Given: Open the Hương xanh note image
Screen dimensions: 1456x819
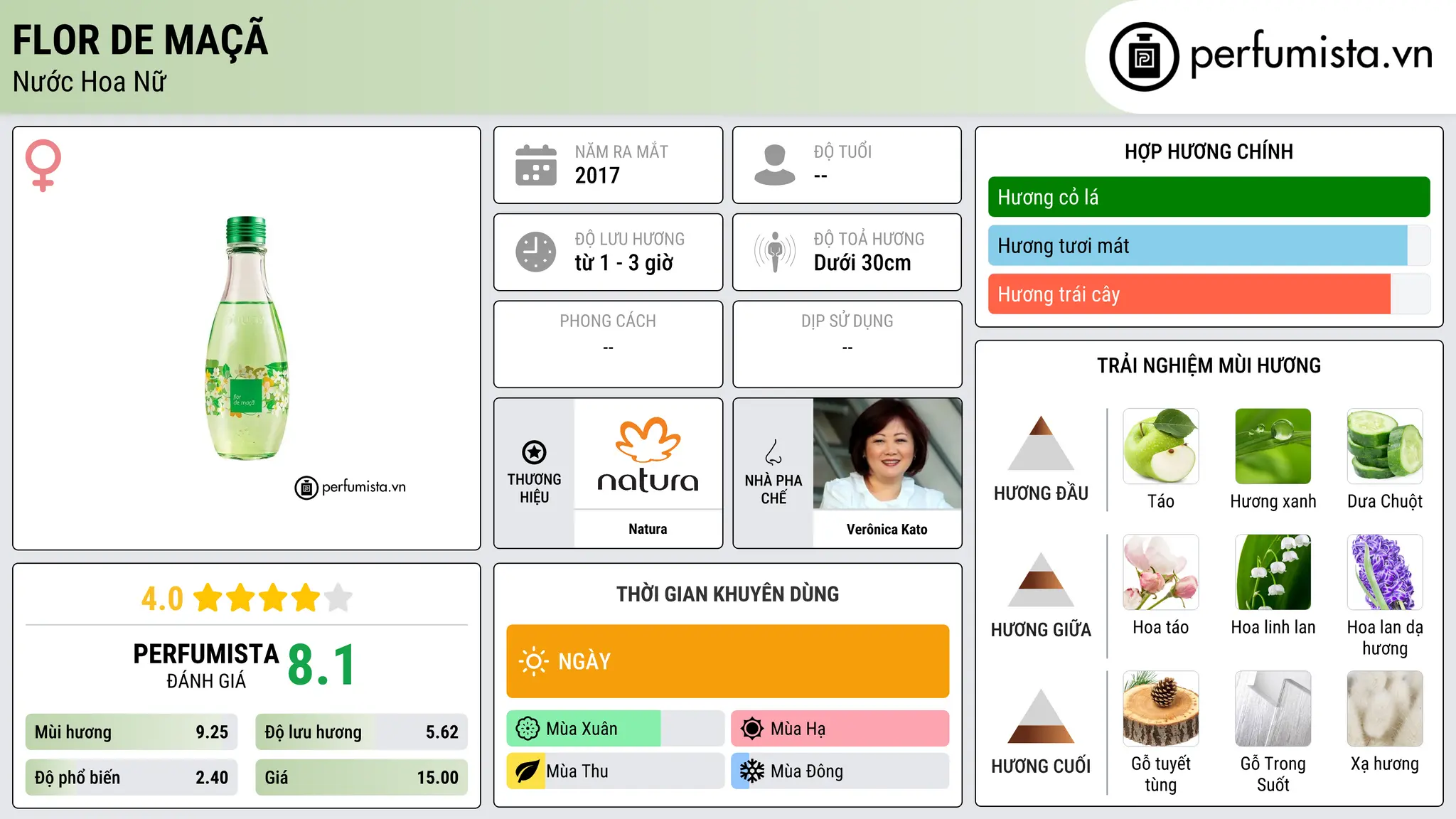Looking at the screenshot, I should coord(1273,446).
